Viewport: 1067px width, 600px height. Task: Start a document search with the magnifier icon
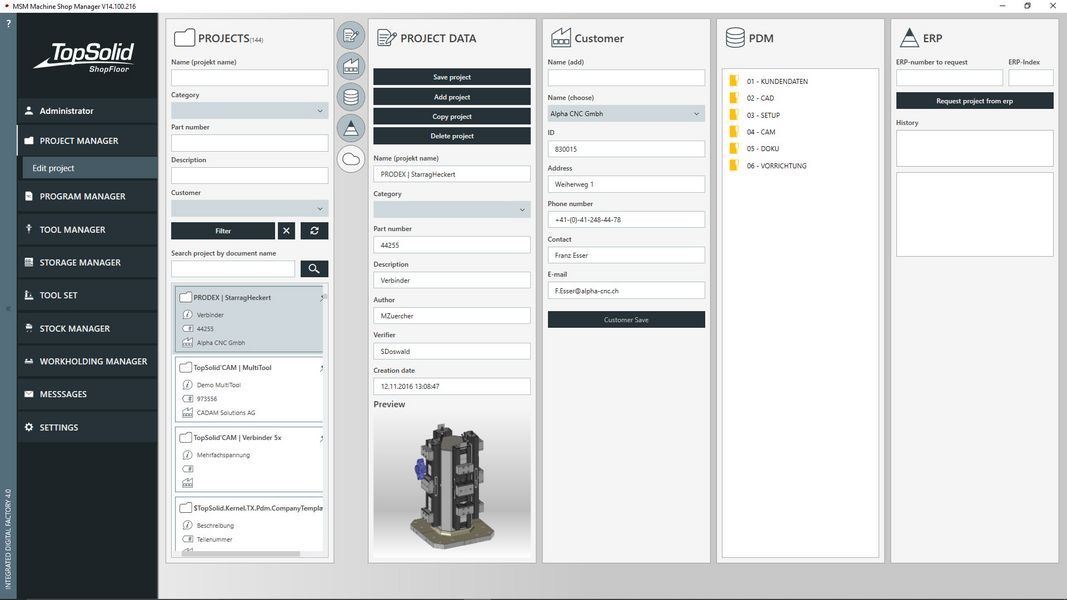(314, 268)
